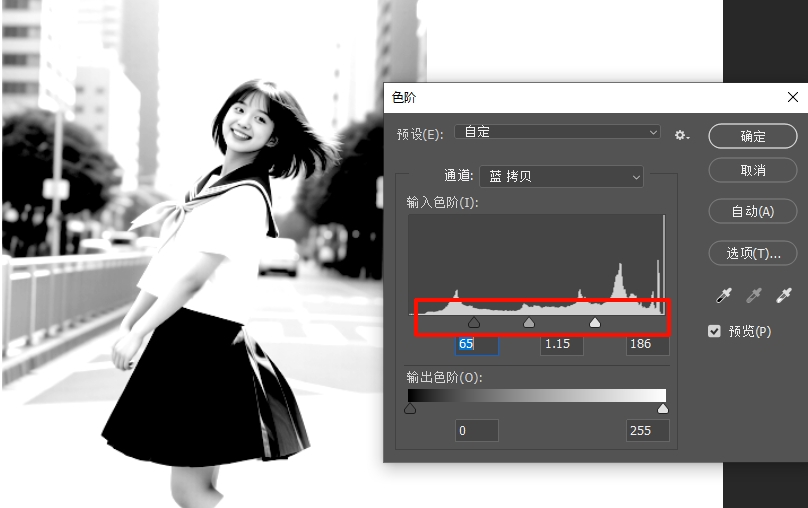The image size is (808, 508).
Task: Click the 预设(E) label
Action: (420, 134)
